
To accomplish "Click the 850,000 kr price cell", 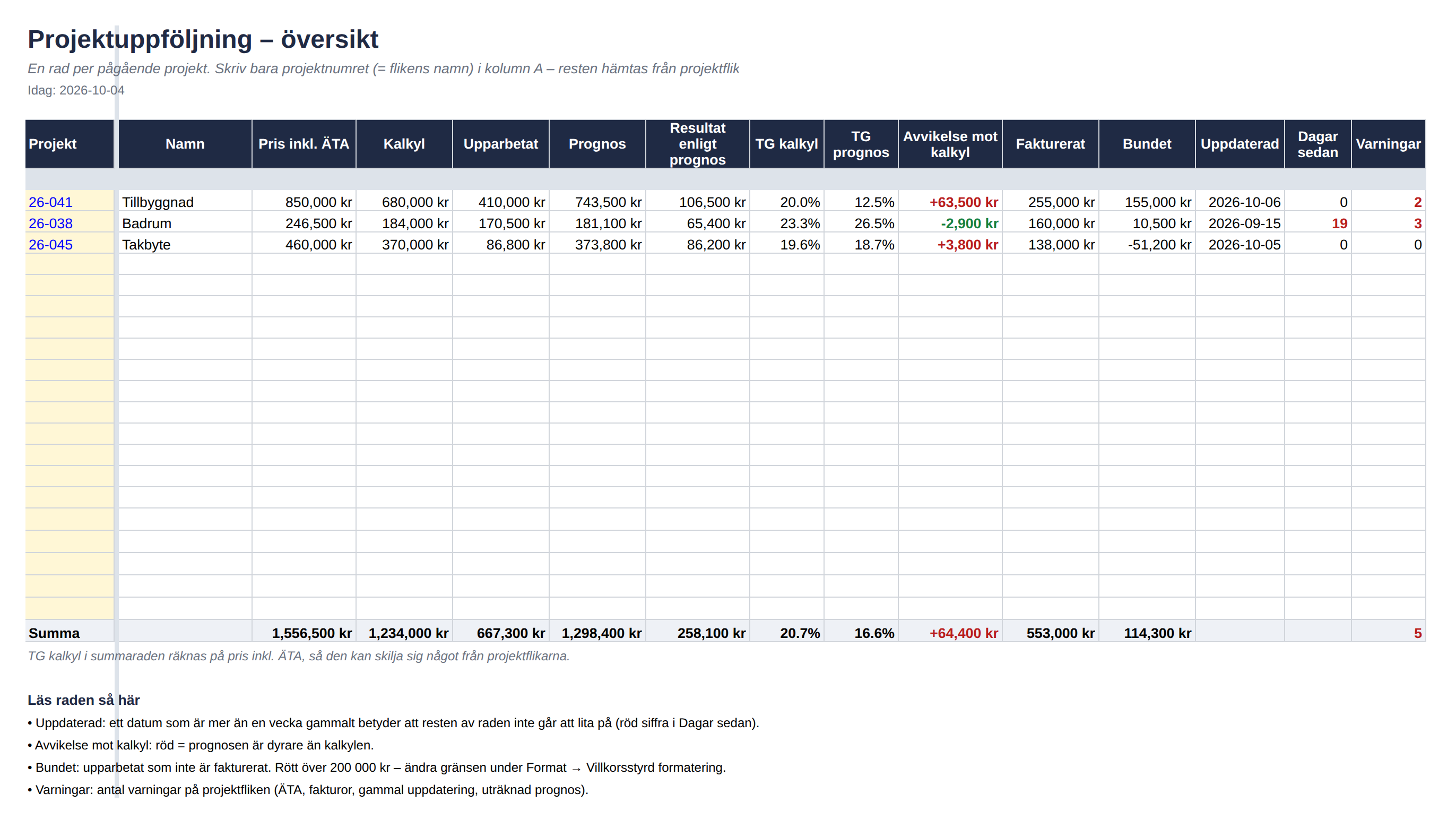I will click(304, 202).
